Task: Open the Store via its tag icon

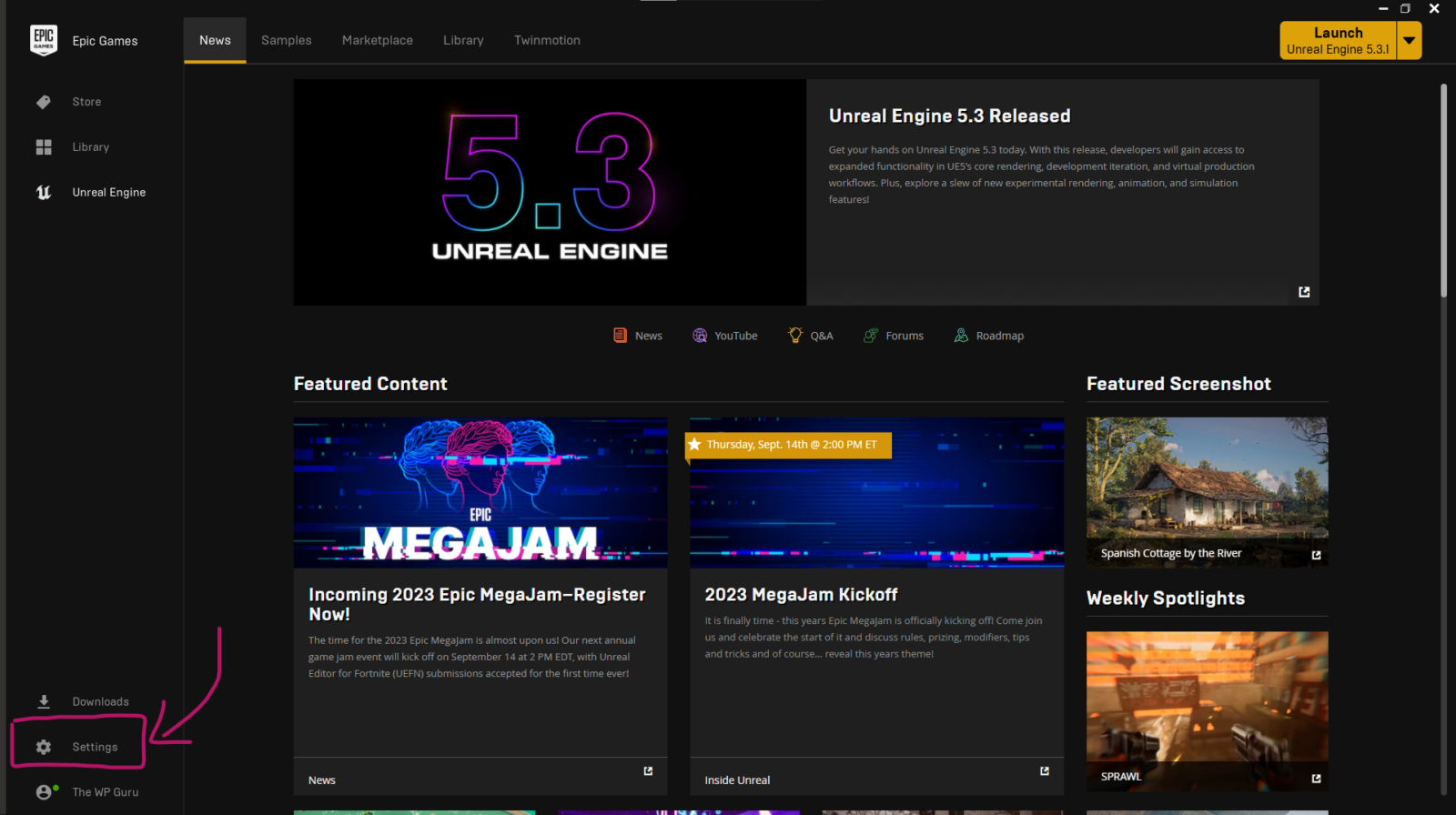Action: (44, 102)
